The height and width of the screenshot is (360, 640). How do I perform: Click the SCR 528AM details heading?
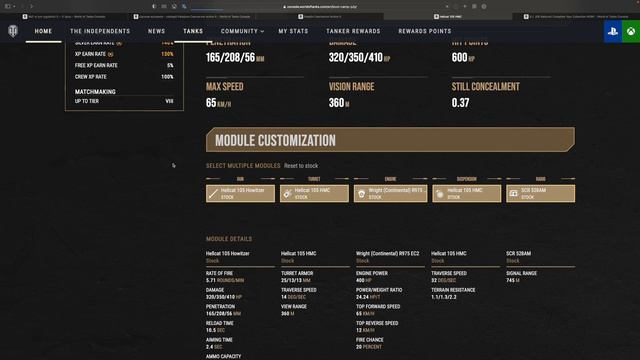518,253
